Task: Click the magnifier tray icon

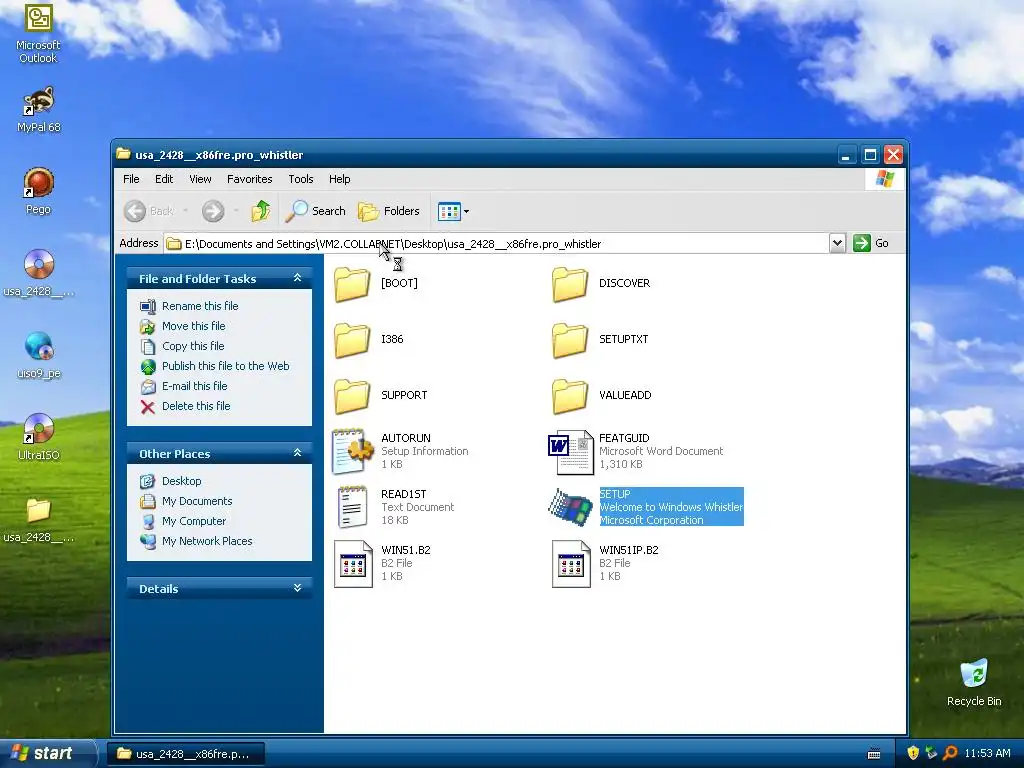Action: tap(950, 754)
